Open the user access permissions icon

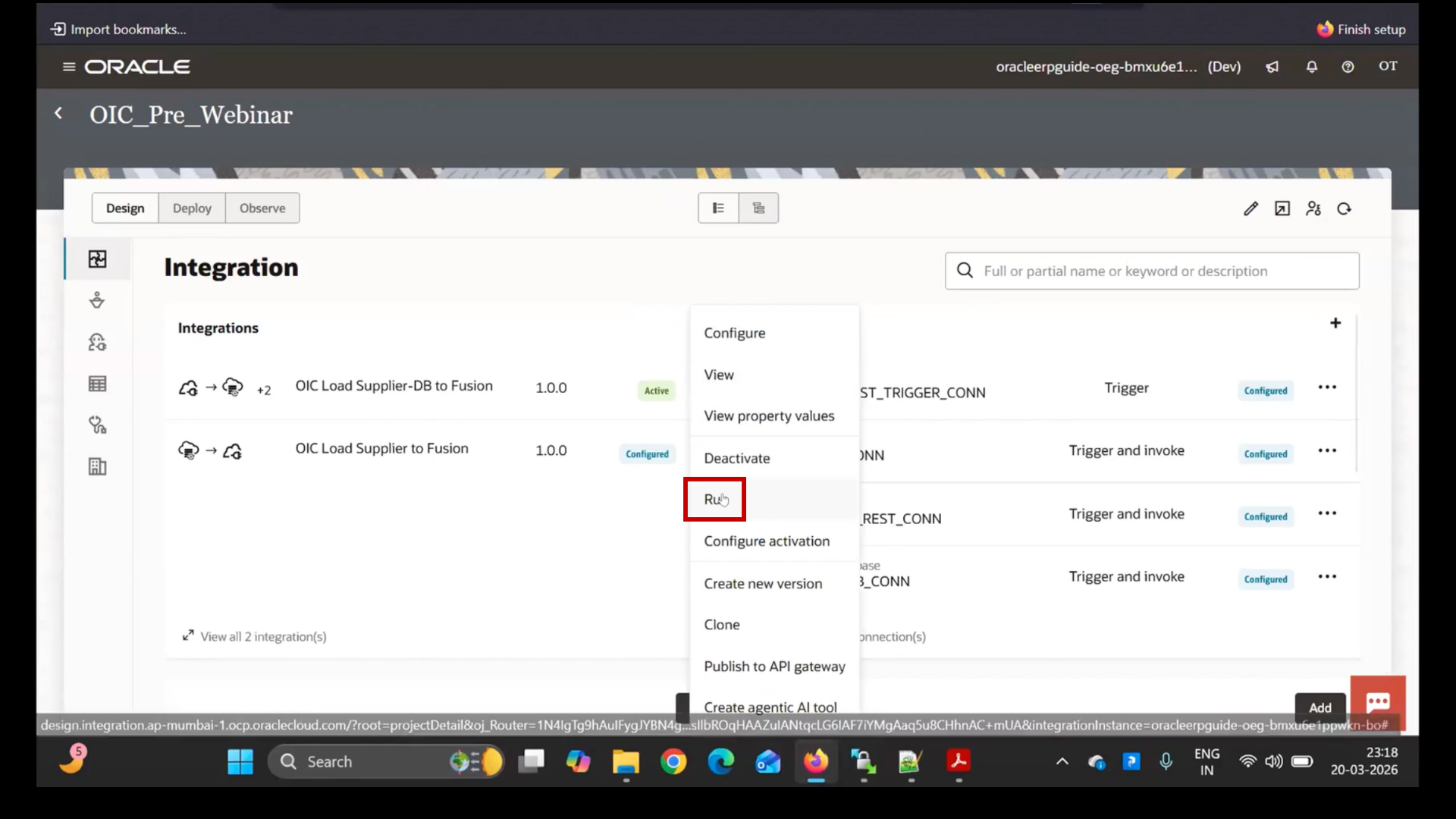point(1313,208)
